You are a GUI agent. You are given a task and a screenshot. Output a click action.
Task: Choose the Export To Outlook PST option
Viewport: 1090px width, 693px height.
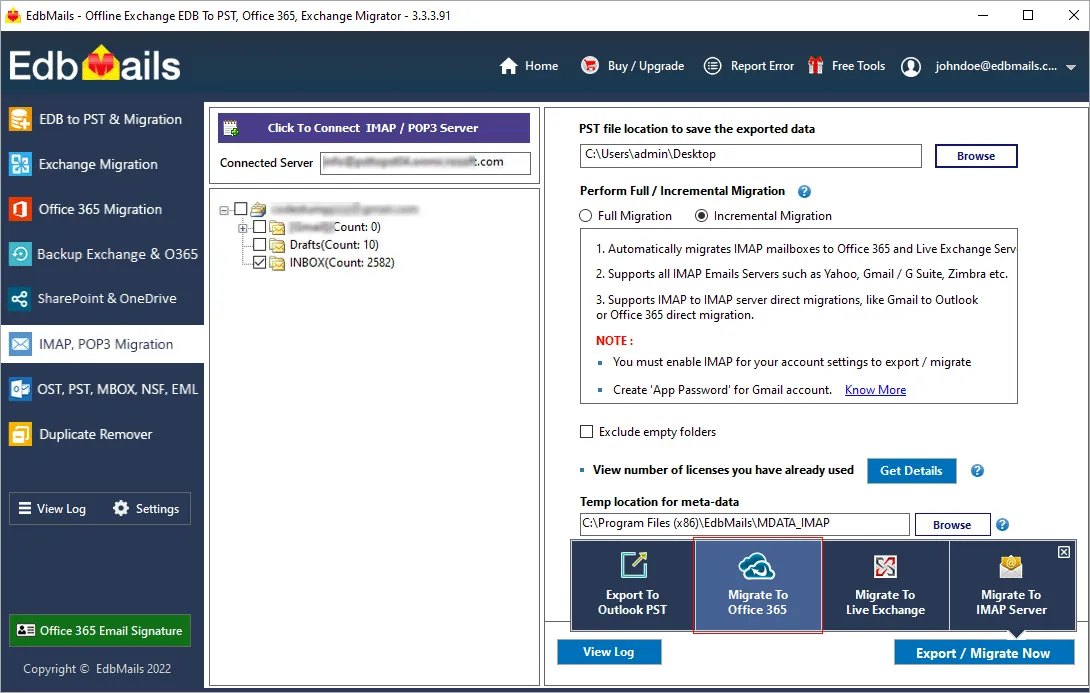point(631,585)
